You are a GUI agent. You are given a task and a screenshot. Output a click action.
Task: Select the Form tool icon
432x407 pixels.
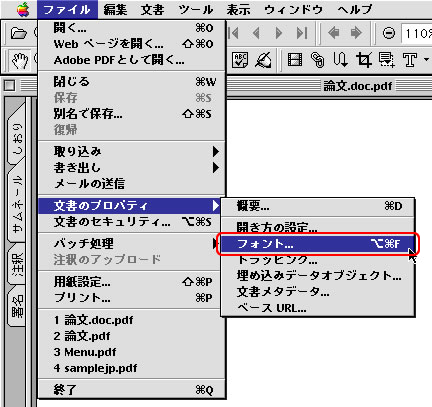click(x=386, y=60)
